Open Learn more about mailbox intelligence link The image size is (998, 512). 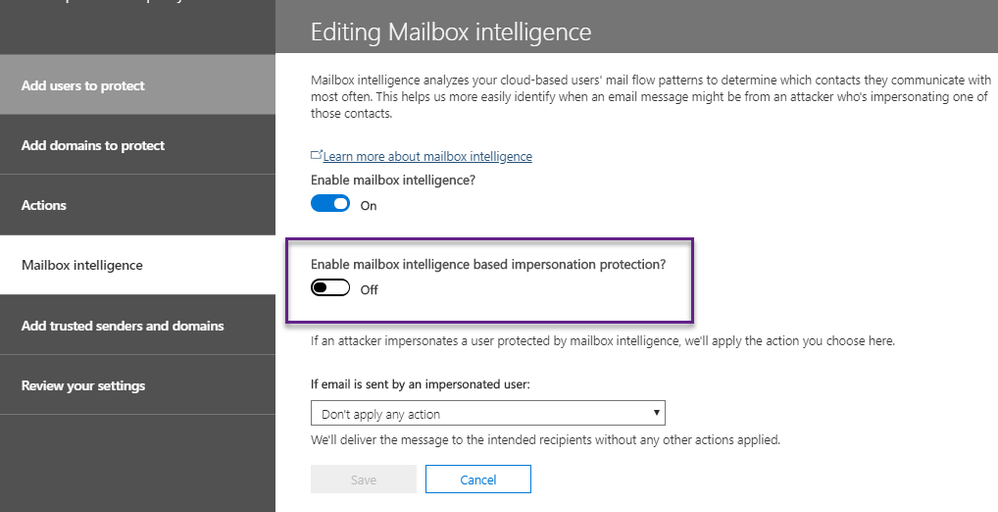(427, 156)
